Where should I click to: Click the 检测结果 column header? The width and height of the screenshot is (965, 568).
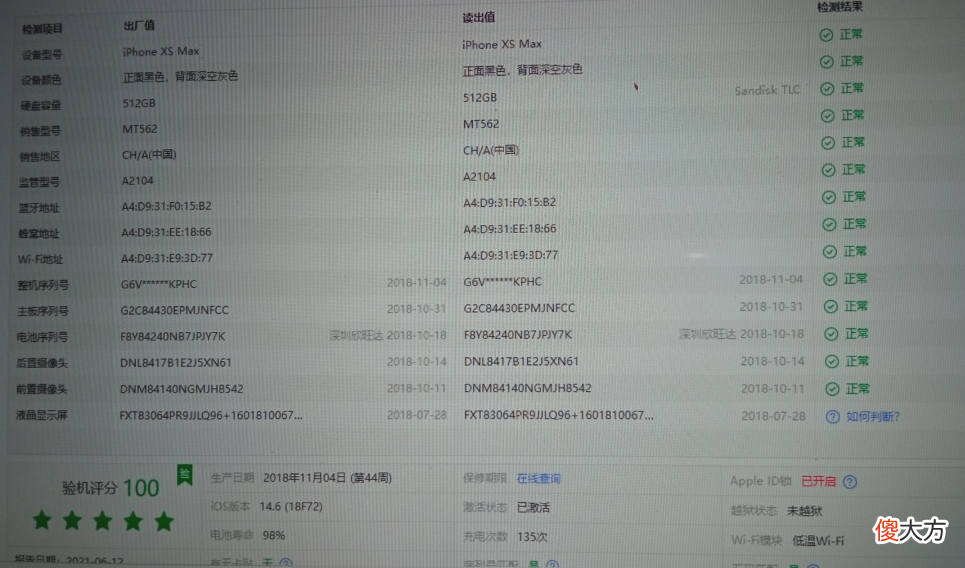click(840, 7)
